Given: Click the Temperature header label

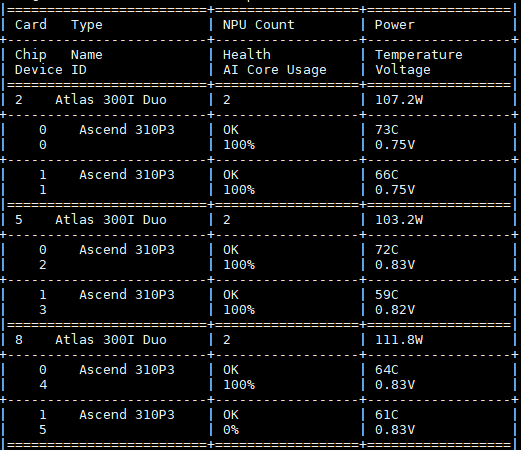Looking at the screenshot, I should [419, 55].
